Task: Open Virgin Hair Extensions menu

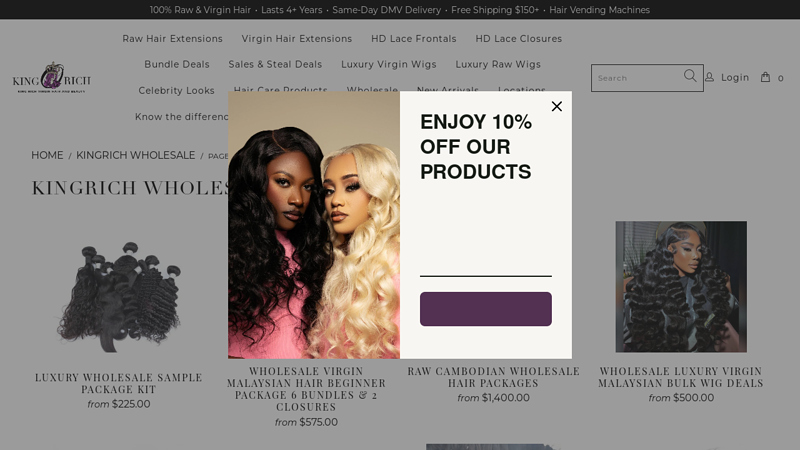Action: (x=297, y=39)
